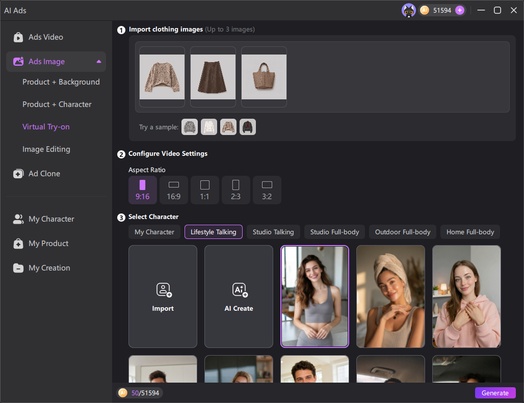Switch to Studio Full-body tab
Screen dimensions: 524x403
pos(335,232)
